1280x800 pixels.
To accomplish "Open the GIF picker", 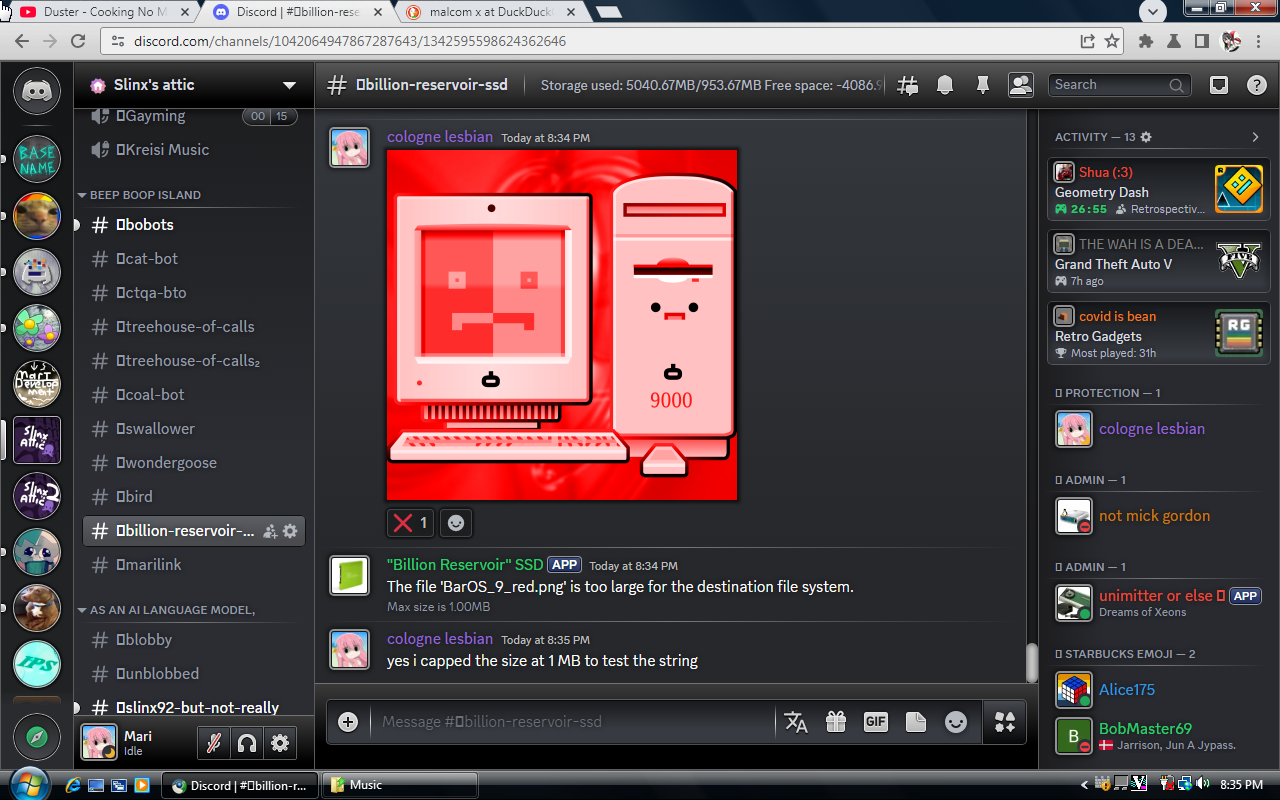I will pyautogui.click(x=875, y=722).
